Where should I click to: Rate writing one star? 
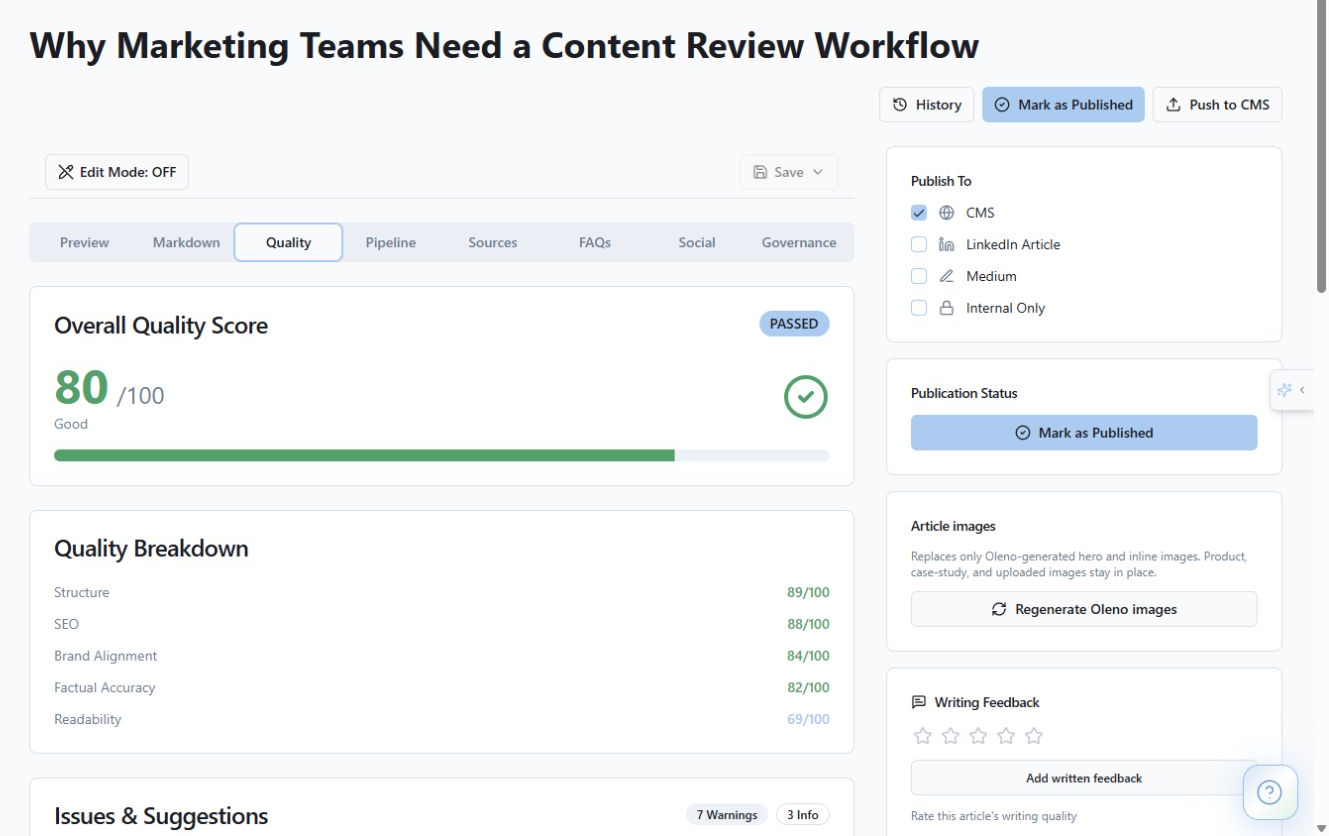pos(923,736)
